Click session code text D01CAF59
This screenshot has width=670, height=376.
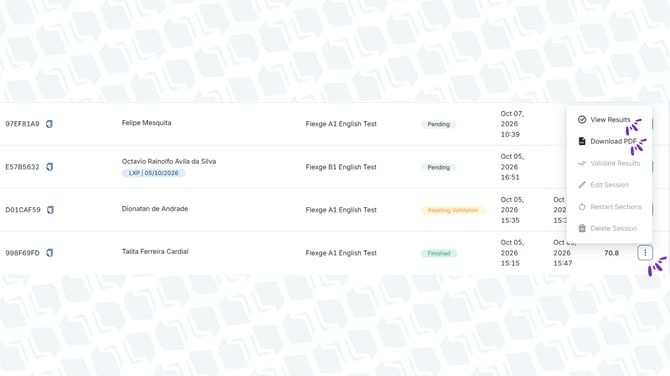[23, 210]
